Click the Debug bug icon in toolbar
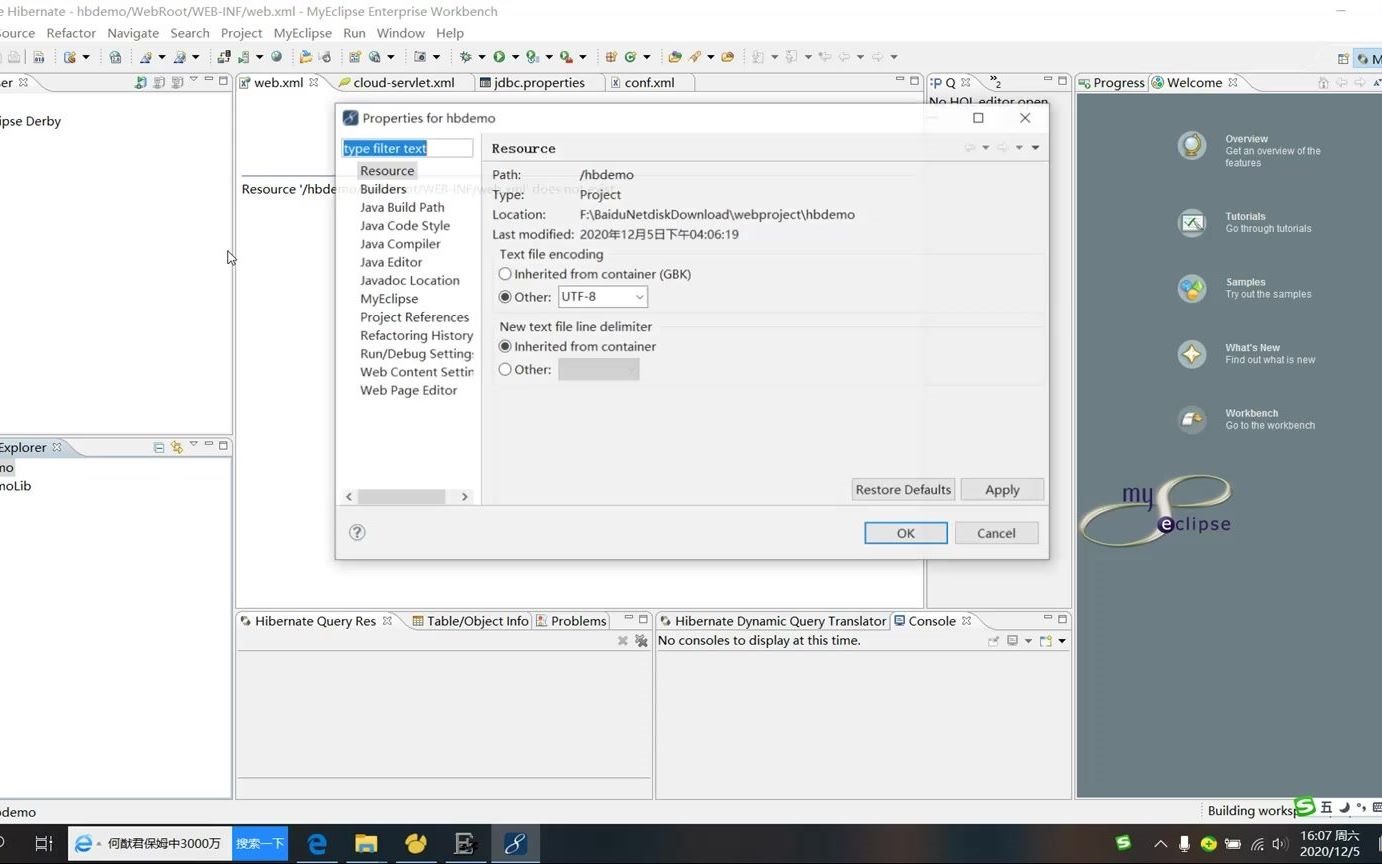The height and width of the screenshot is (864, 1382). [465, 57]
